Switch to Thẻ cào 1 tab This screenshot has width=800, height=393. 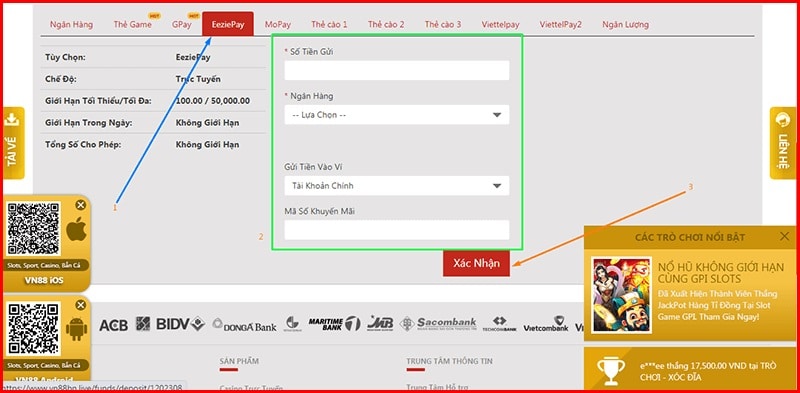pyautogui.click(x=329, y=24)
